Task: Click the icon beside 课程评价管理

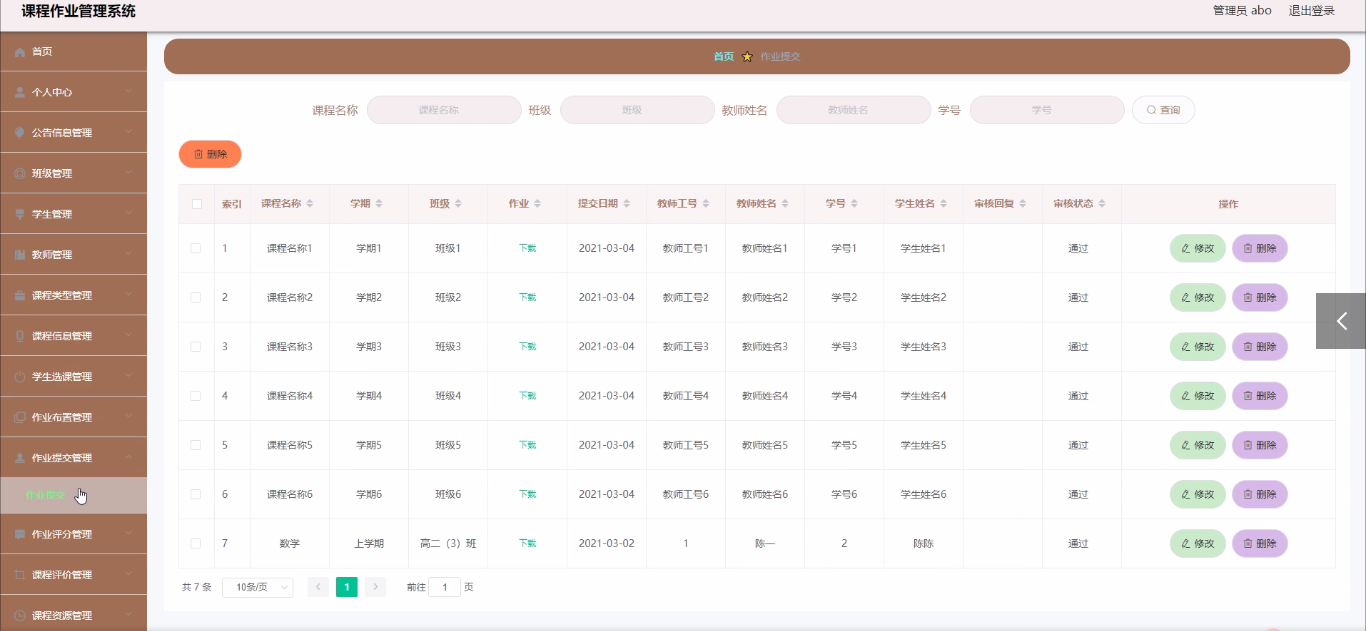Action: pyautogui.click(x=20, y=575)
